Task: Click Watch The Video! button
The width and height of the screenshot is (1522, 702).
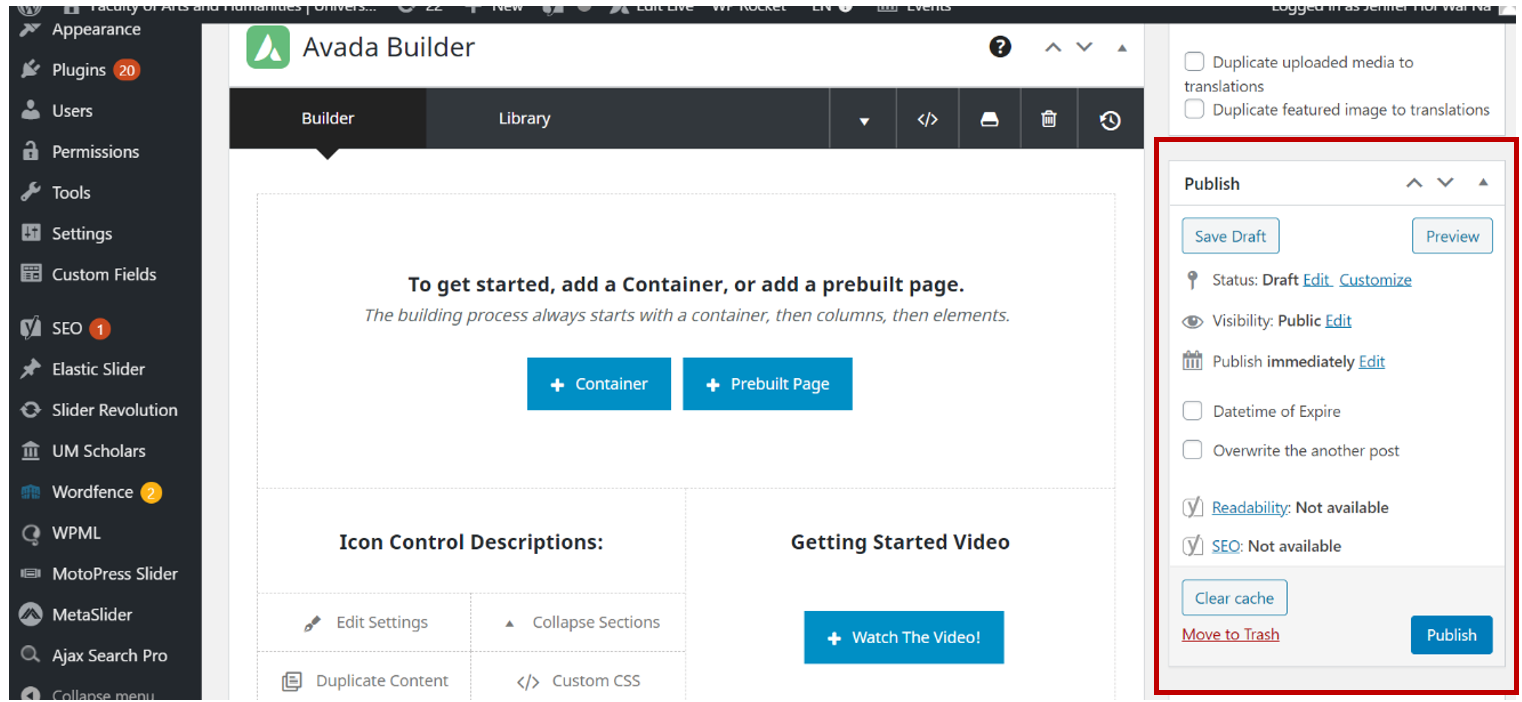Action: tap(904, 637)
